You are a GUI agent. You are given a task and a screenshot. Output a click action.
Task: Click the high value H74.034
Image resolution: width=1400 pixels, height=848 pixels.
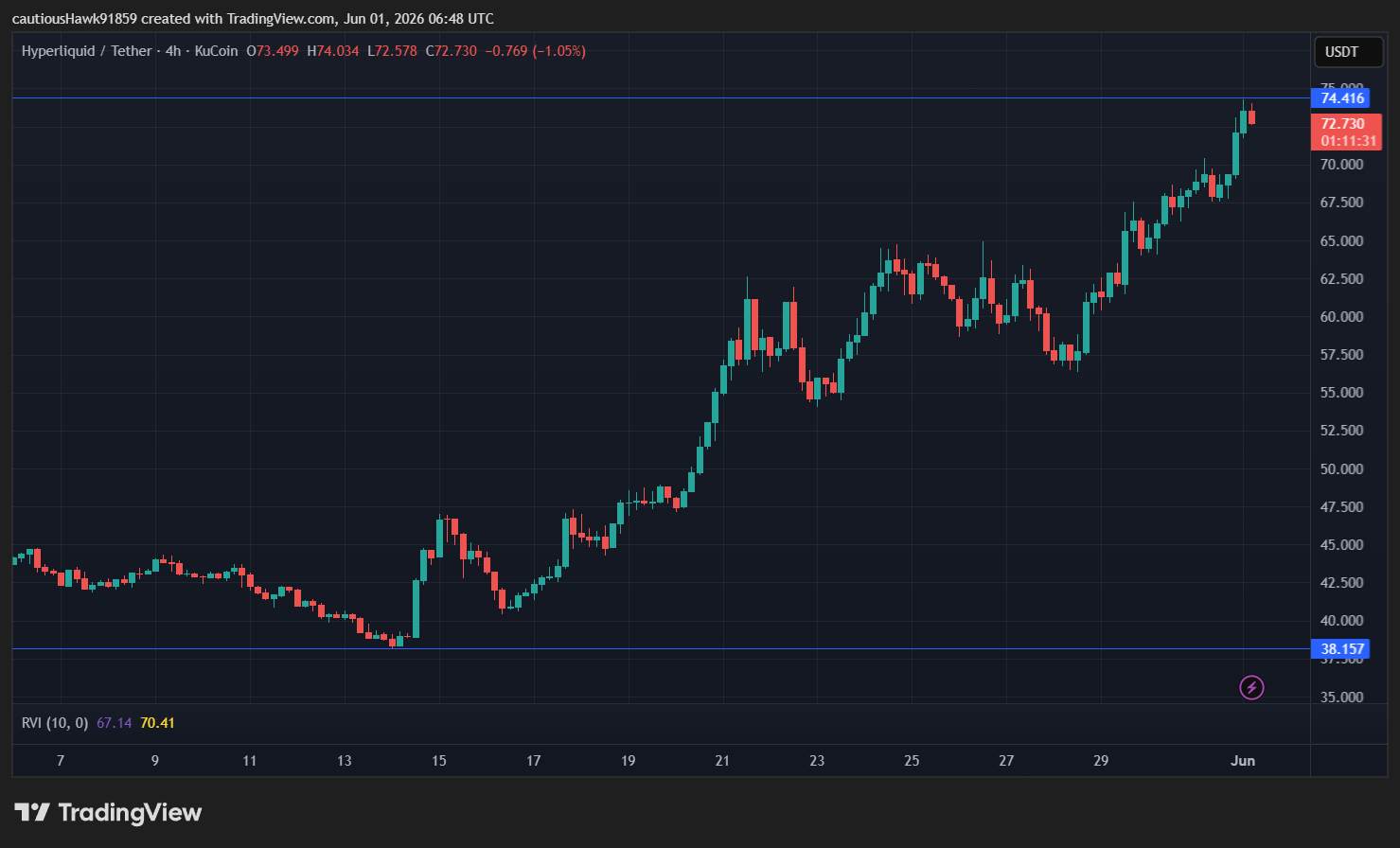[x=333, y=51]
